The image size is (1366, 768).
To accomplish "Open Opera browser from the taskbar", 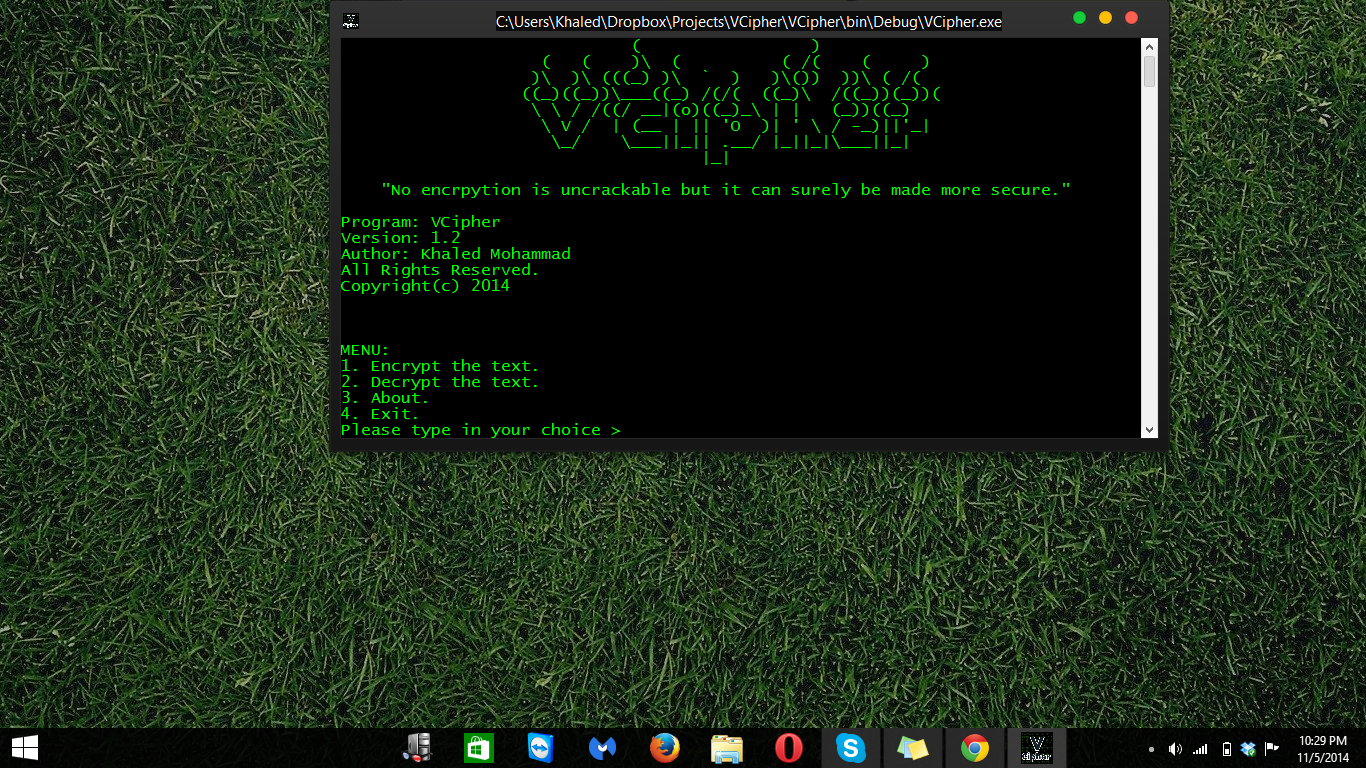I will point(789,747).
